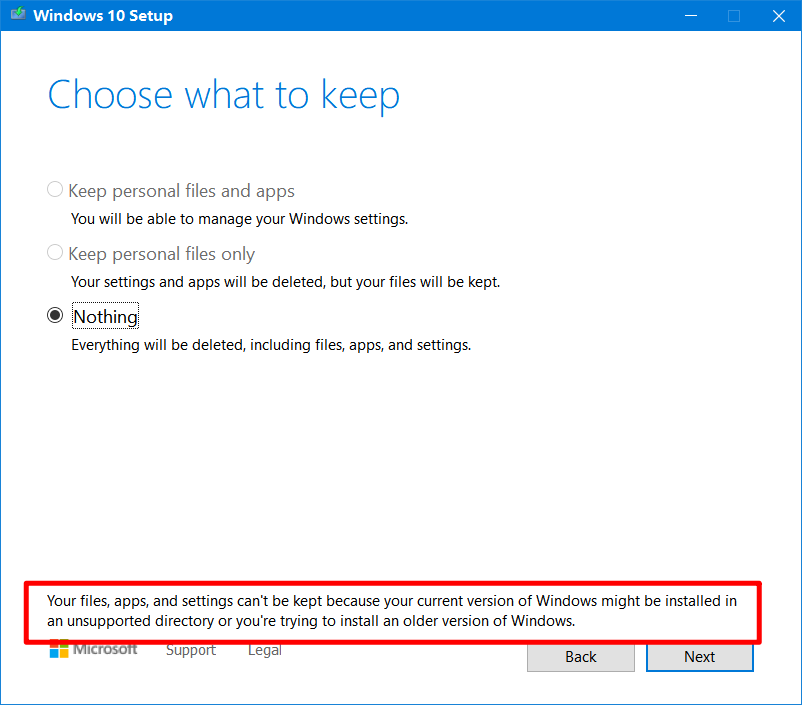Open the Legal link
Viewport: 802px width, 705px height.
(x=265, y=650)
